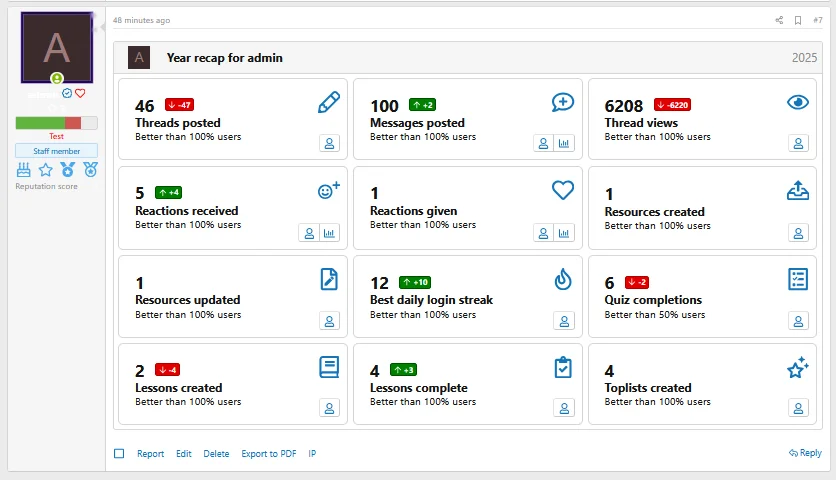Click the Report link
This screenshot has width=836, height=480.
click(150, 454)
